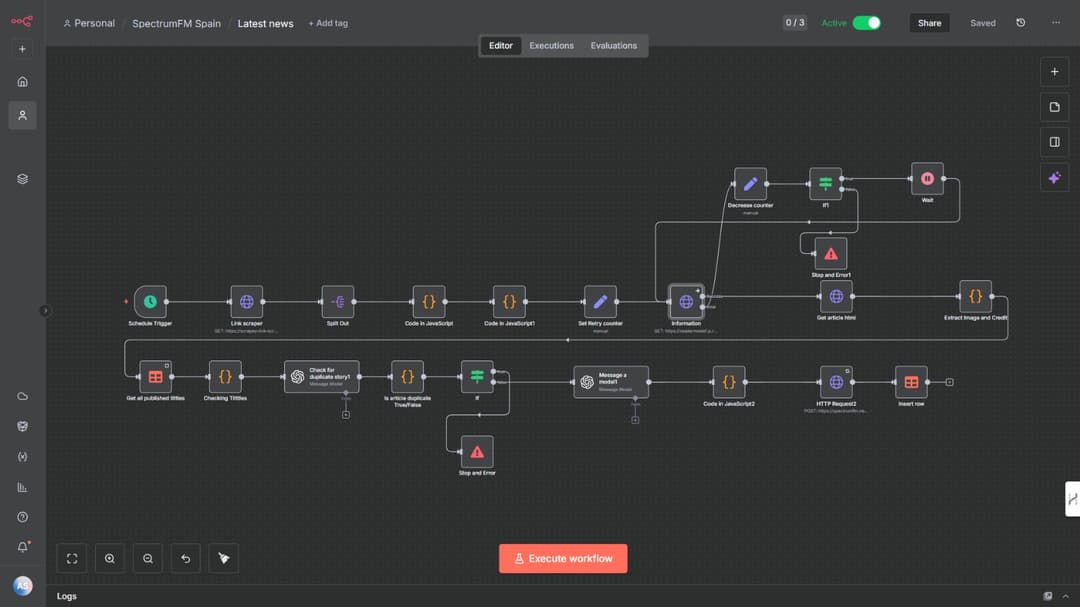Click the Insert row node

coord(911,382)
